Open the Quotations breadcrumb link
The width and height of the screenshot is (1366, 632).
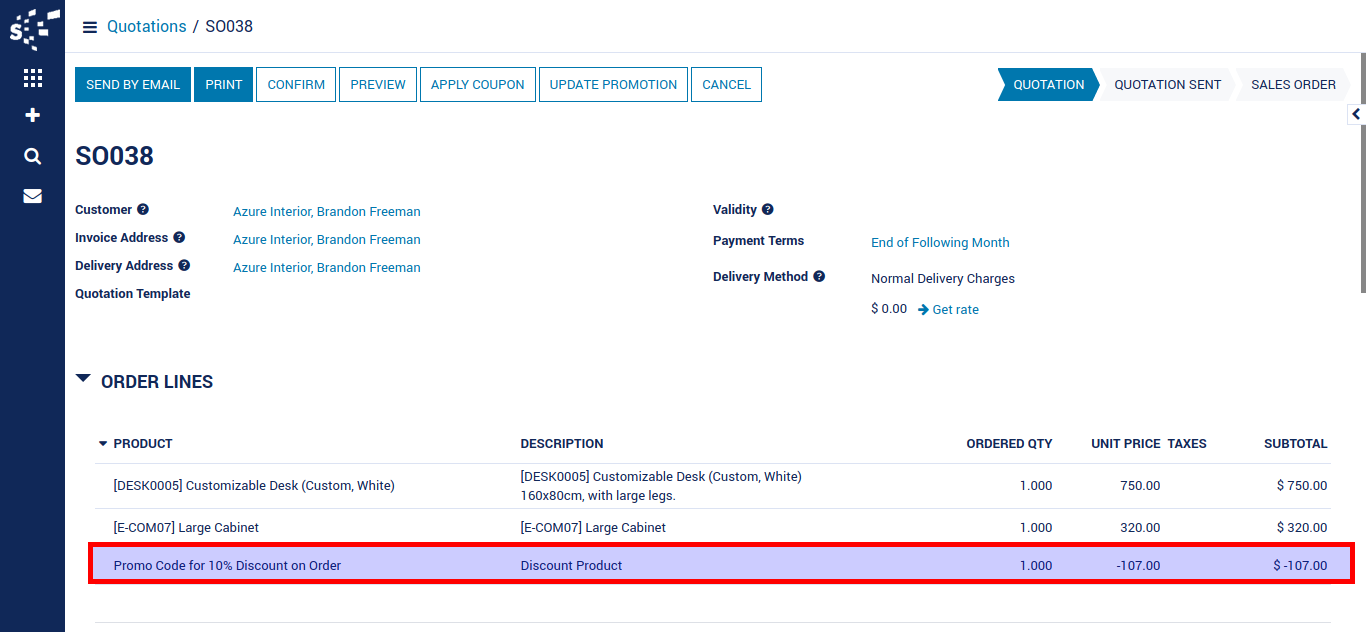pos(146,27)
